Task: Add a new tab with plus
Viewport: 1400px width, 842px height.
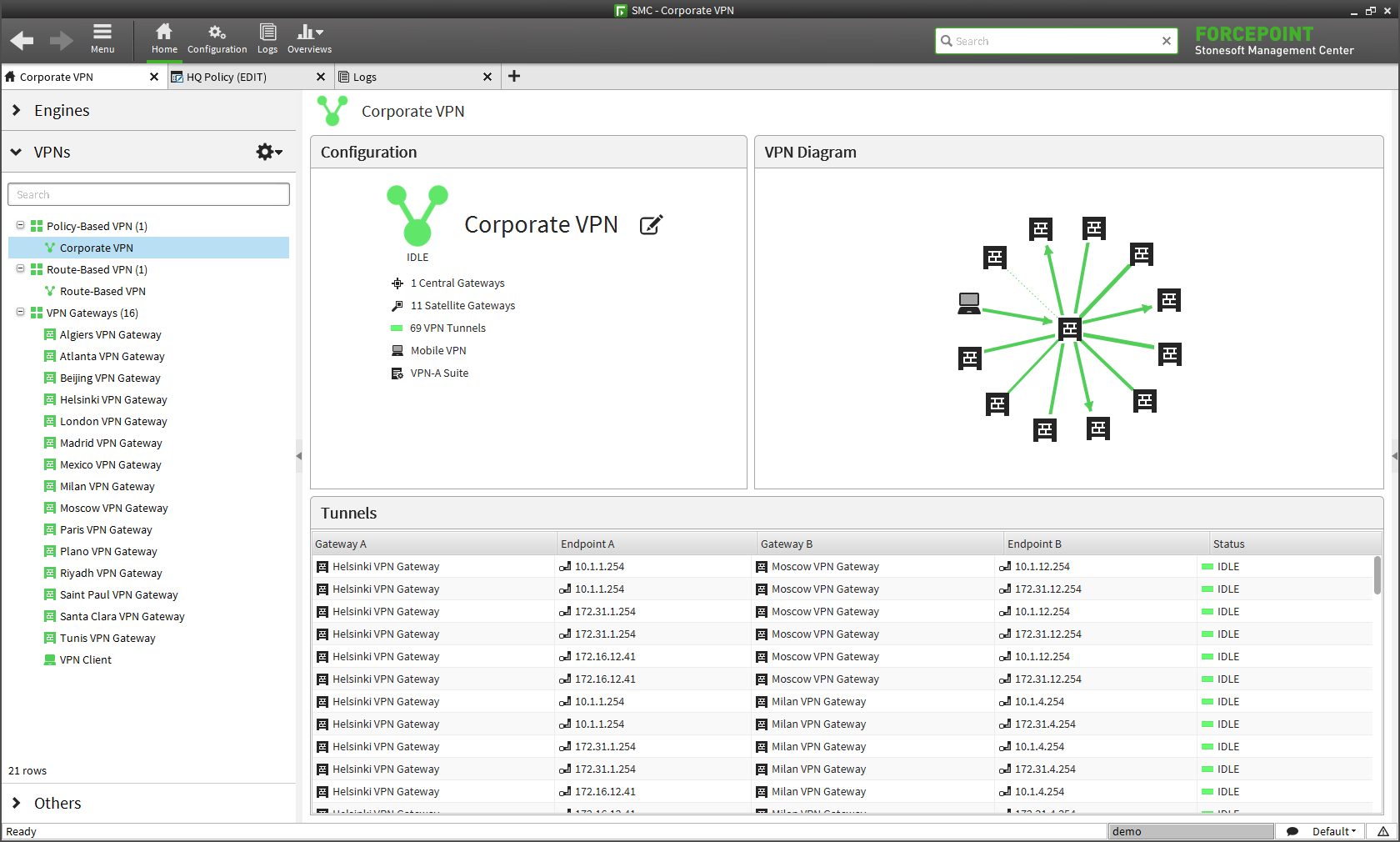Action: coord(514,76)
